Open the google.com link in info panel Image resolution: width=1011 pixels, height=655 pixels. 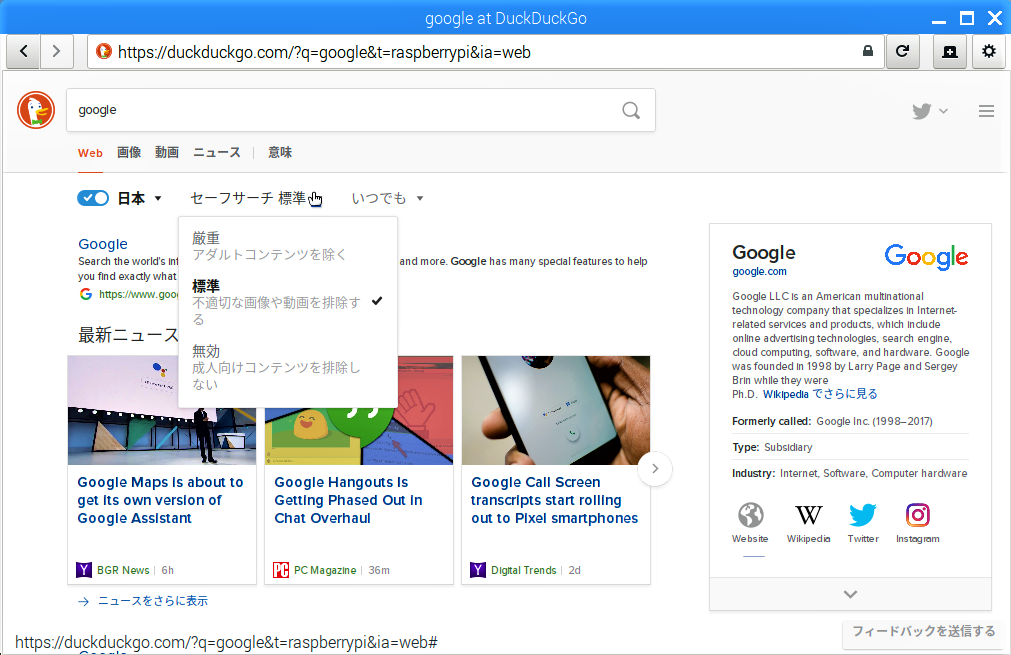tap(760, 271)
